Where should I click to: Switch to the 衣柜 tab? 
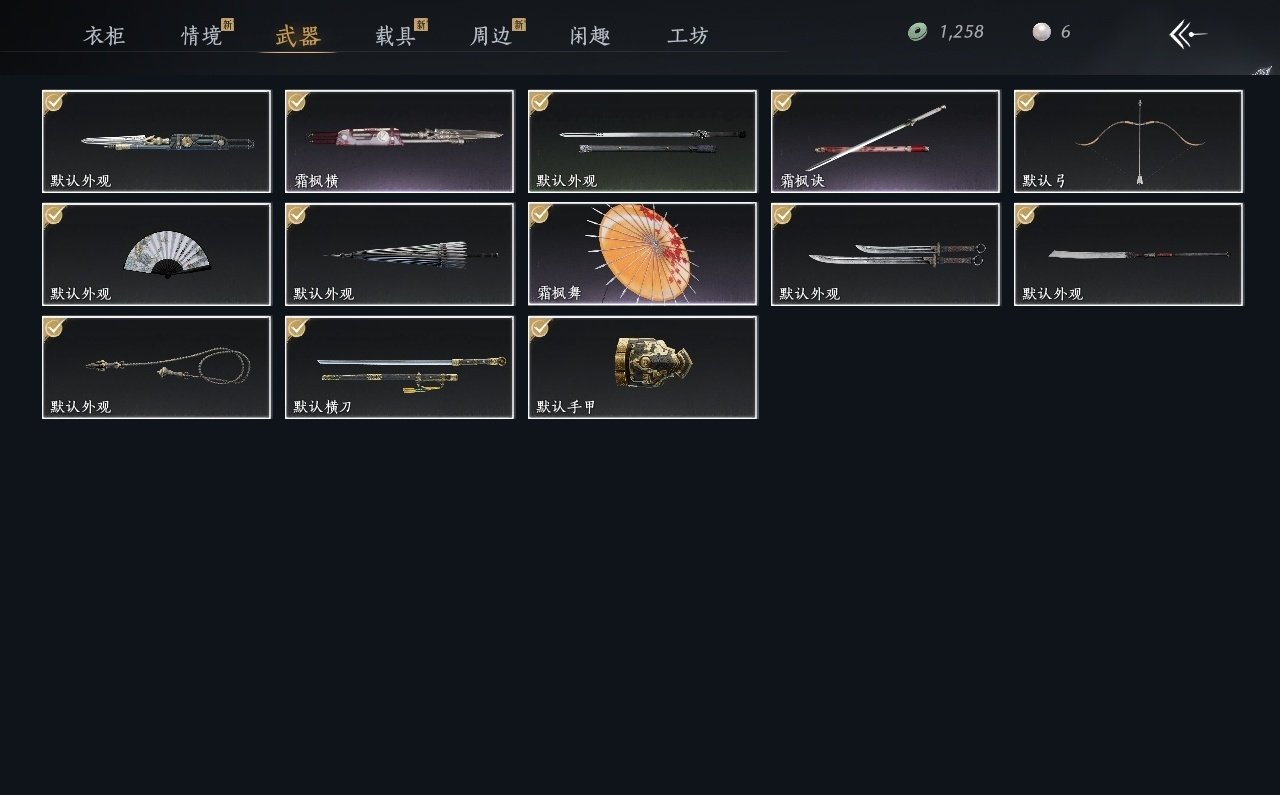(105, 36)
